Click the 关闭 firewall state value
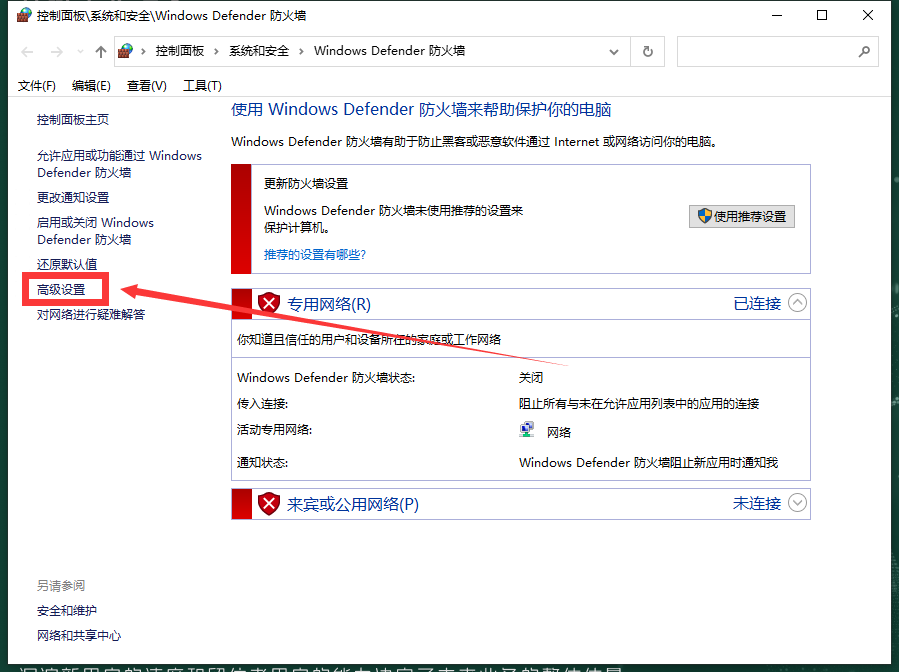899x672 pixels. coord(531,378)
